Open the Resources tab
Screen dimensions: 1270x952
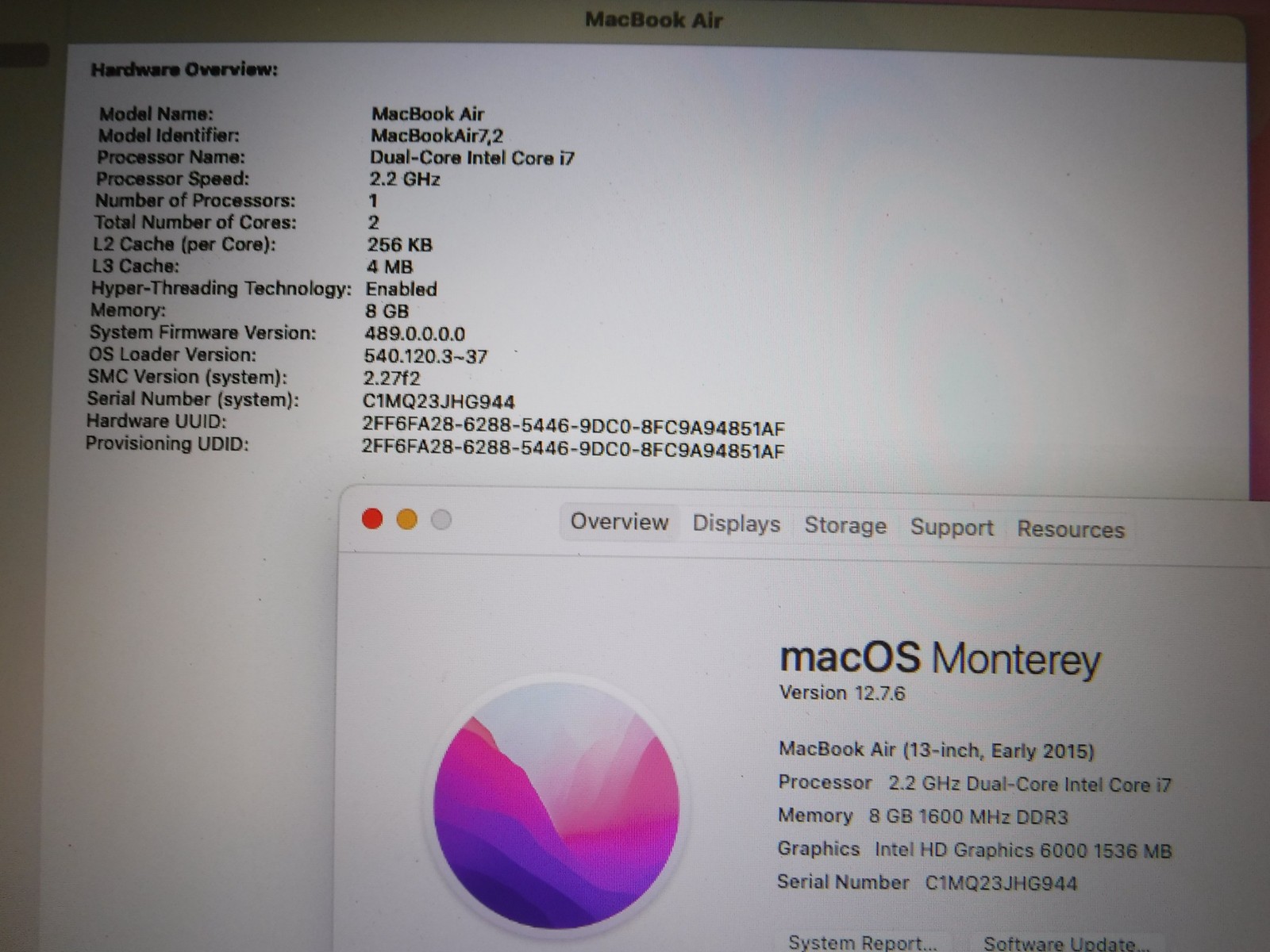pos(1071,529)
